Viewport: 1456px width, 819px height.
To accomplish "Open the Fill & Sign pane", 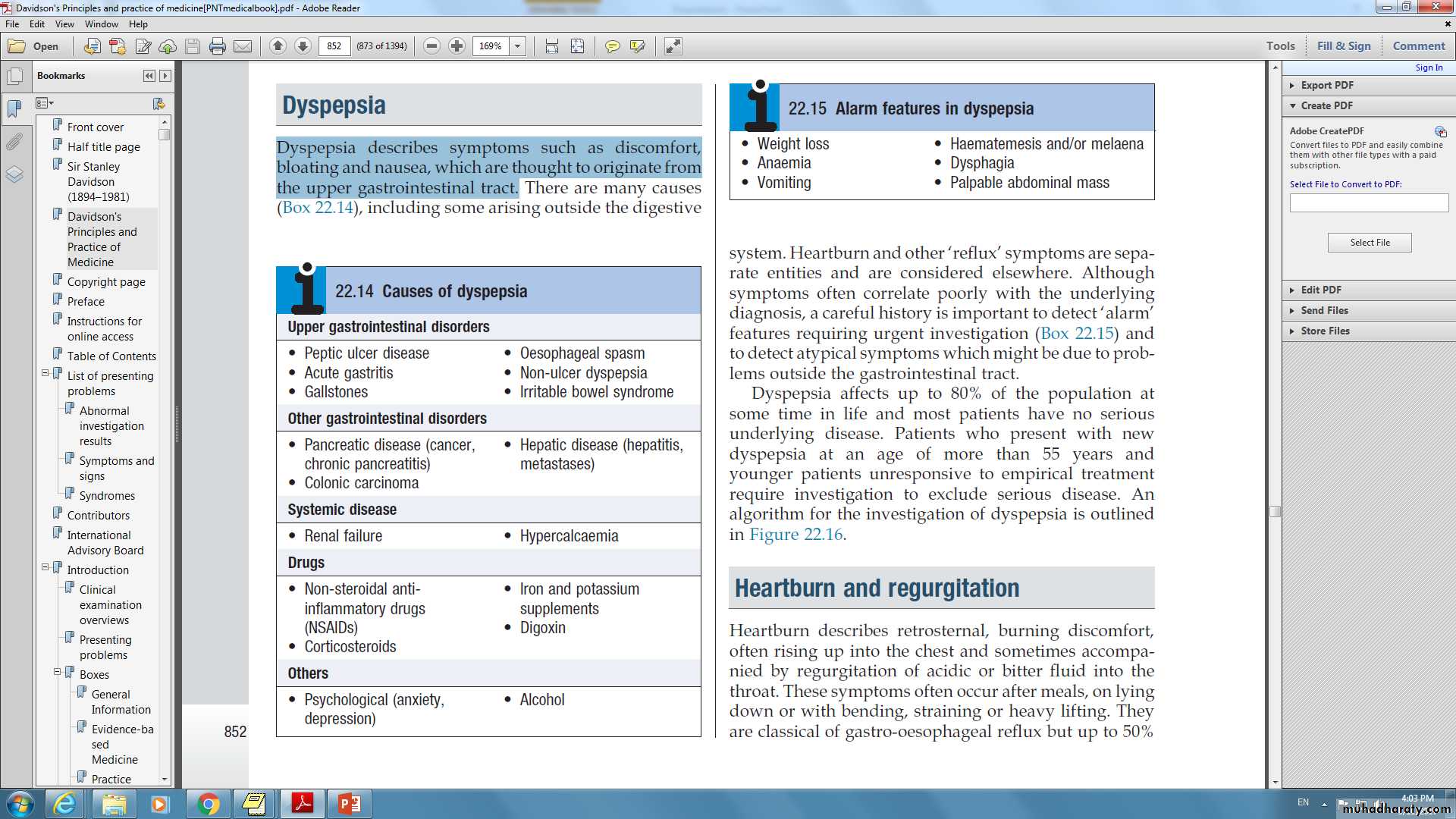I will point(1344,45).
